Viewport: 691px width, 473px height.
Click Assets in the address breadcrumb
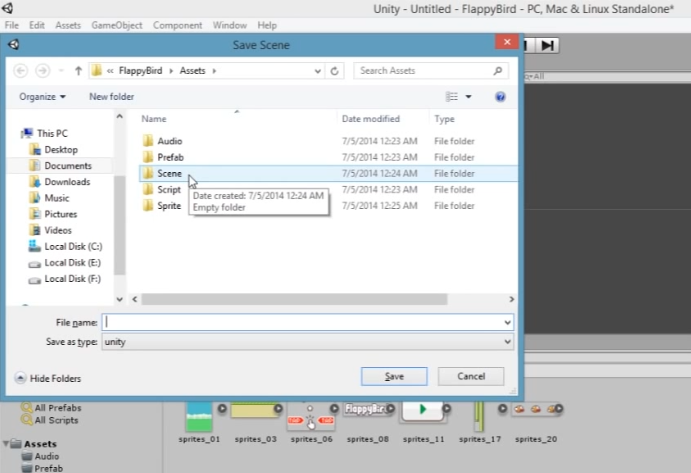192,71
